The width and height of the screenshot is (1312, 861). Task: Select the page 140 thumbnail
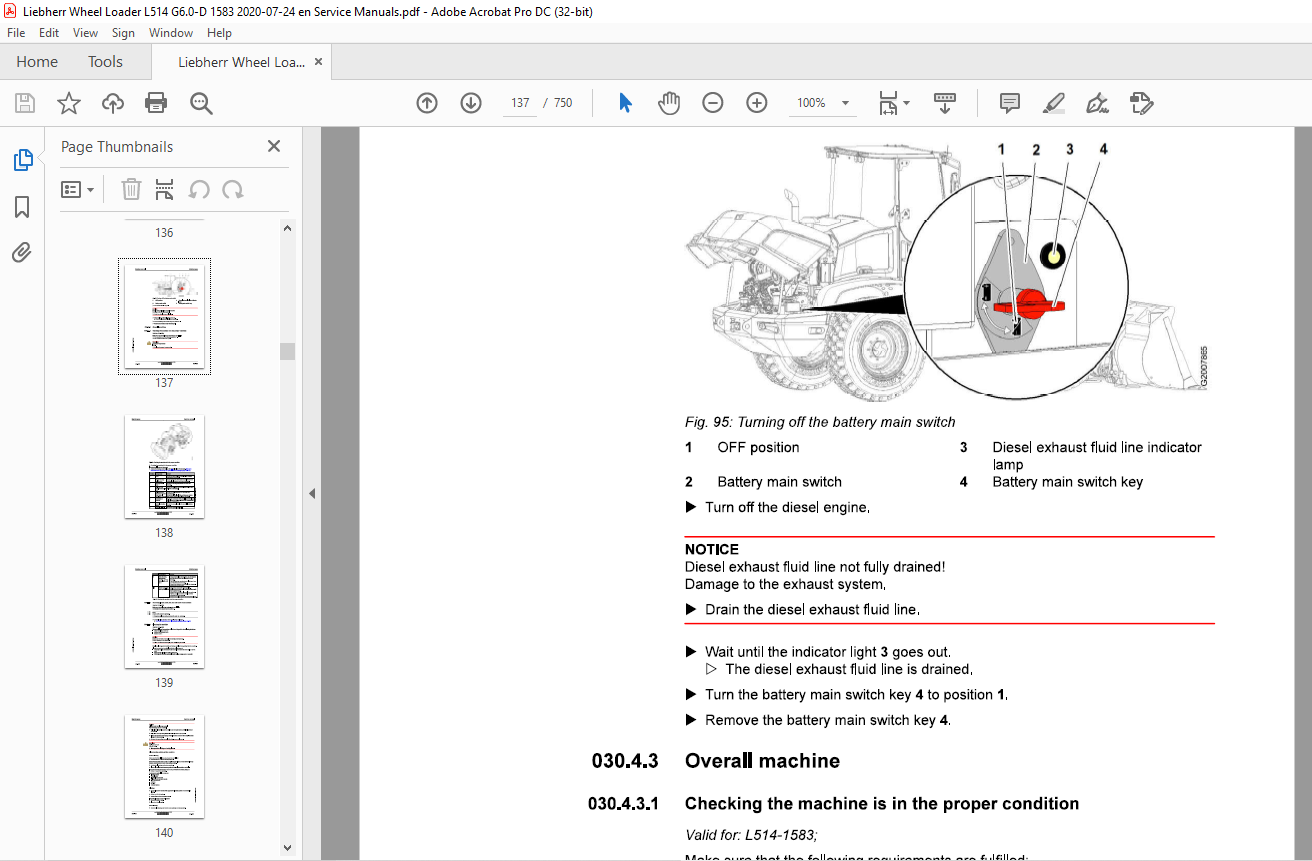coord(164,767)
